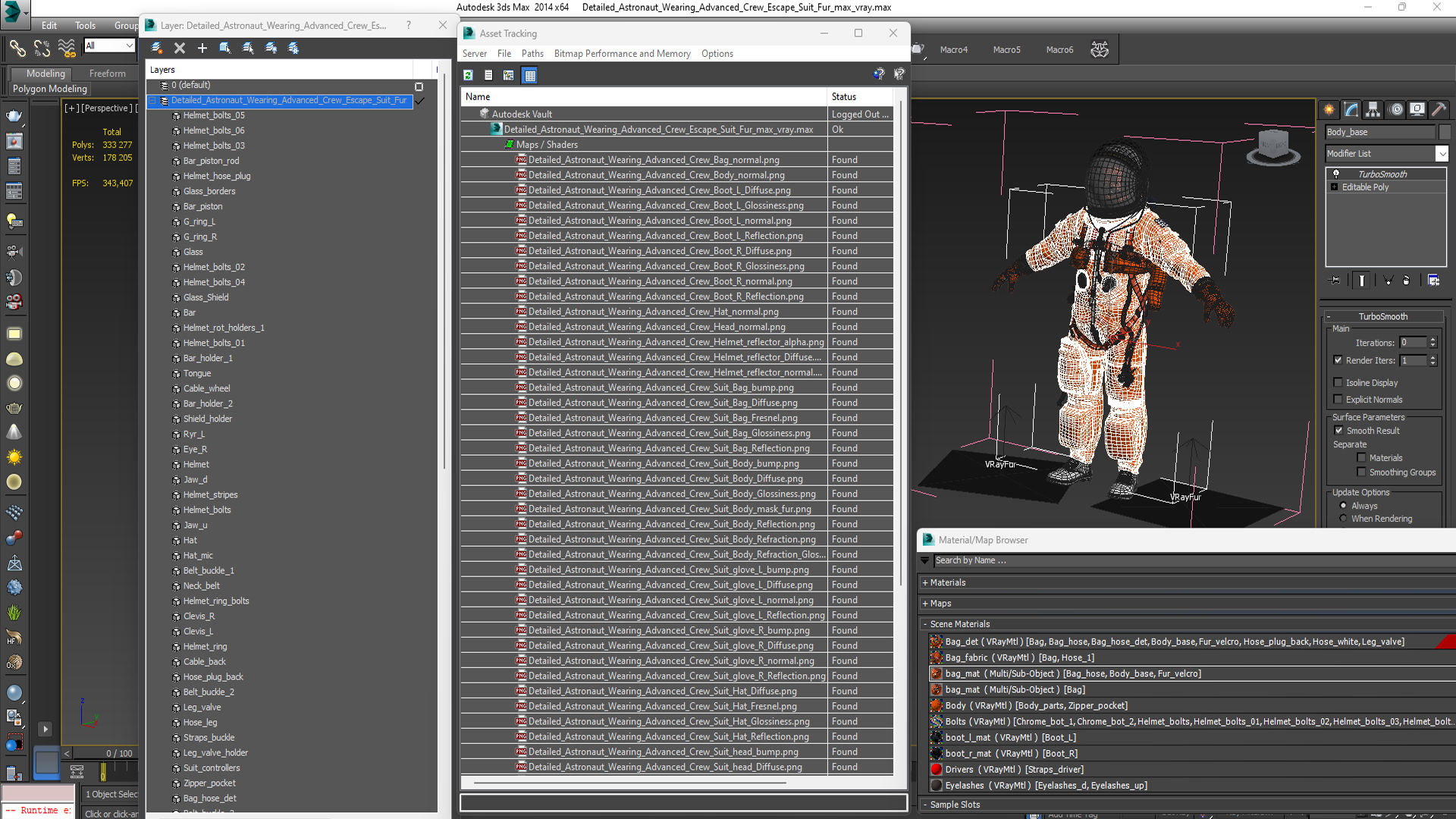Screen dimensions: 1456x819
Task: Click Add Selected Objects plus icon in Layer dialog
Action: click(x=202, y=48)
